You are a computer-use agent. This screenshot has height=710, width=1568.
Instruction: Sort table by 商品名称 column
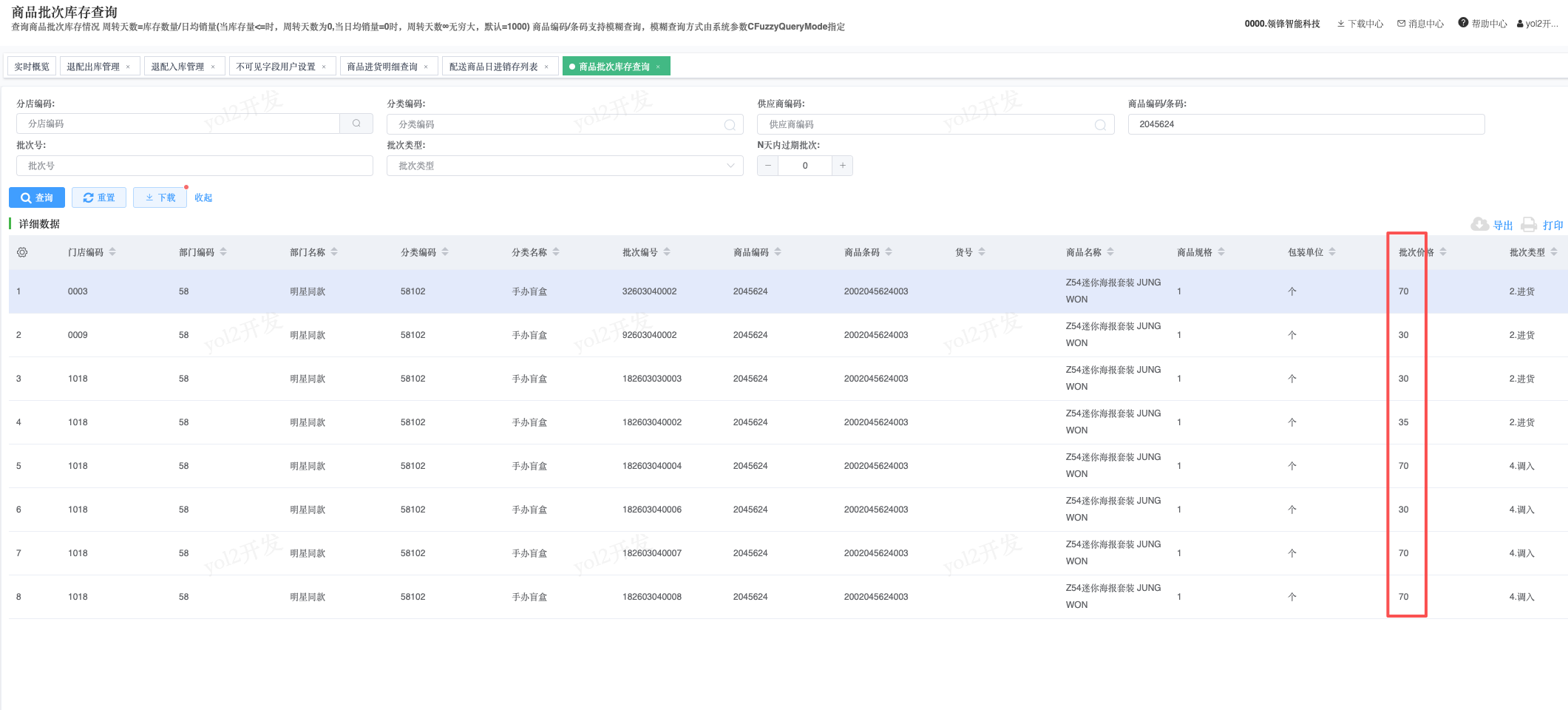(1110, 252)
